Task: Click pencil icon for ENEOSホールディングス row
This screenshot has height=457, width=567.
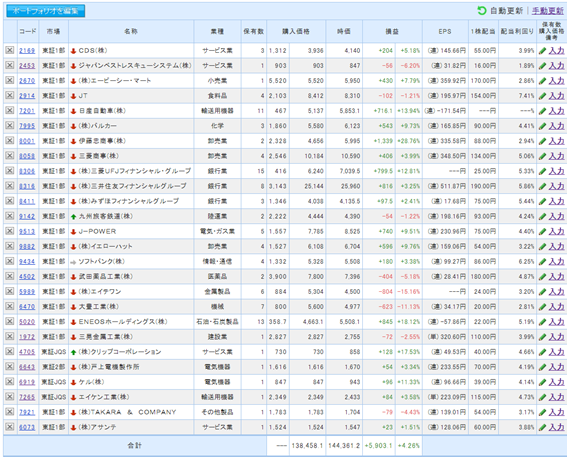Action: click(542, 322)
